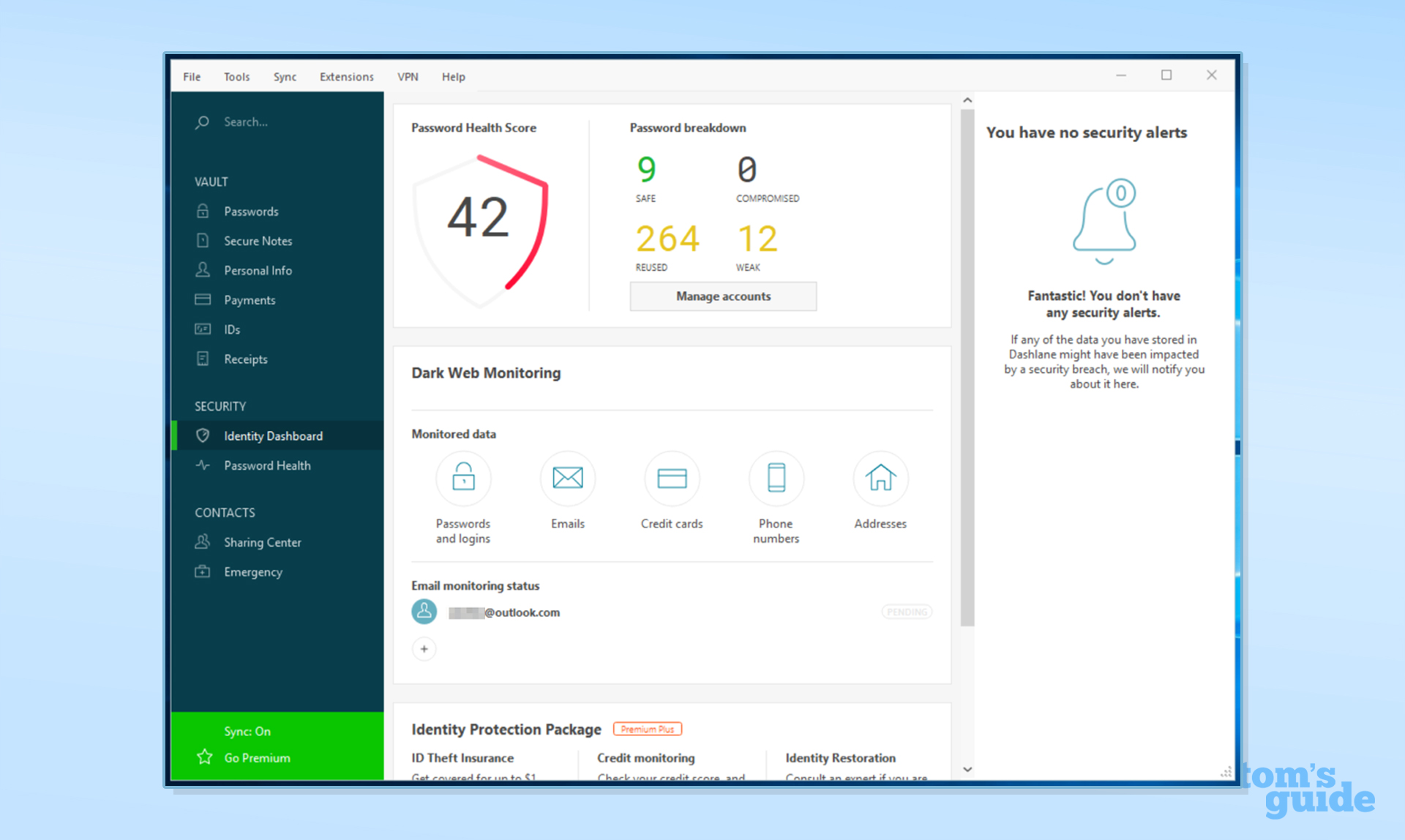Add another email with plus button
1405x840 pixels.
[424, 649]
